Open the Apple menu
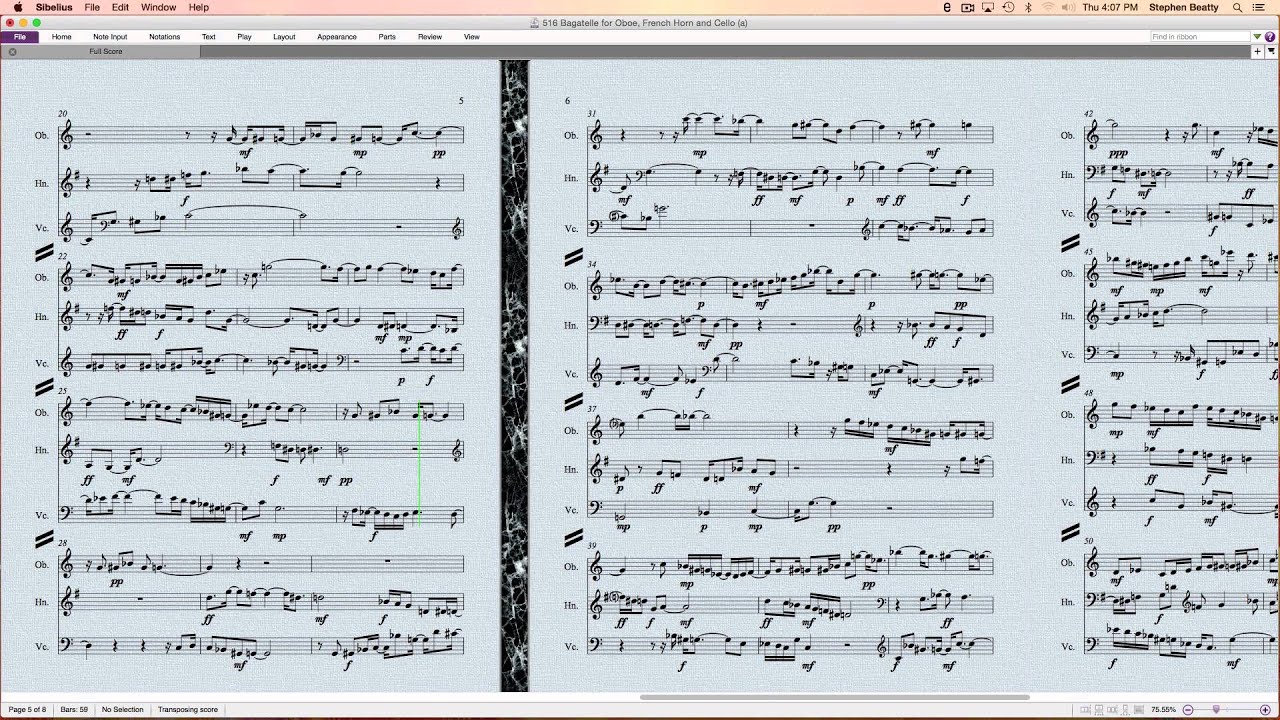 point(17,8)
